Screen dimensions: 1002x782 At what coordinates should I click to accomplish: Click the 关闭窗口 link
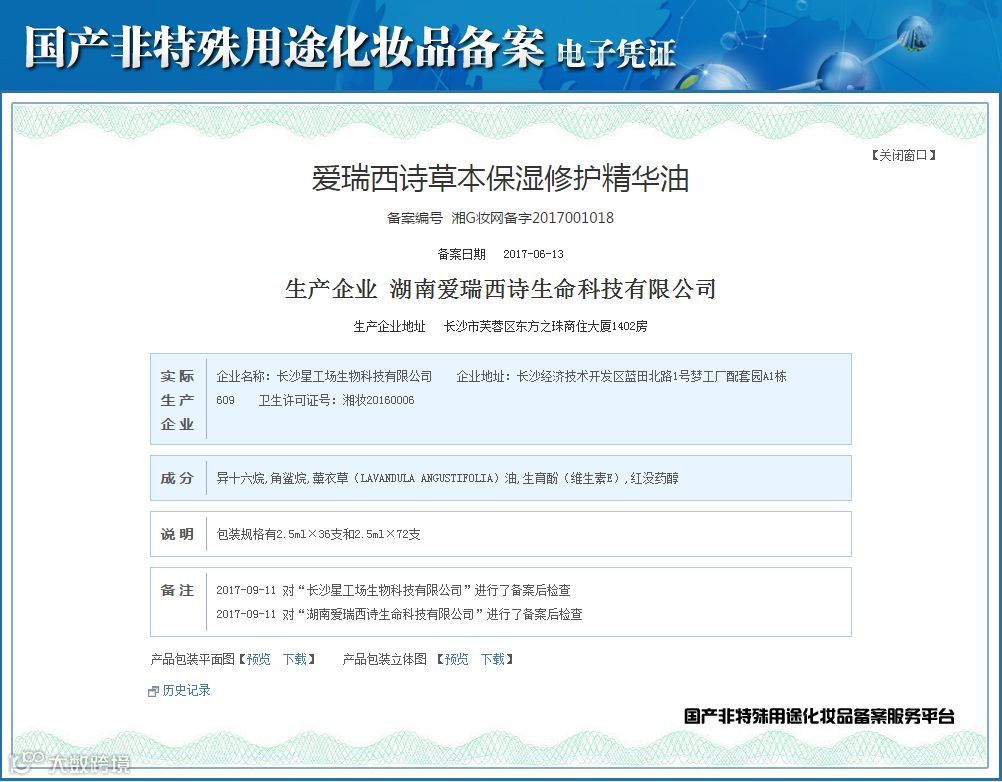point(903,155)
